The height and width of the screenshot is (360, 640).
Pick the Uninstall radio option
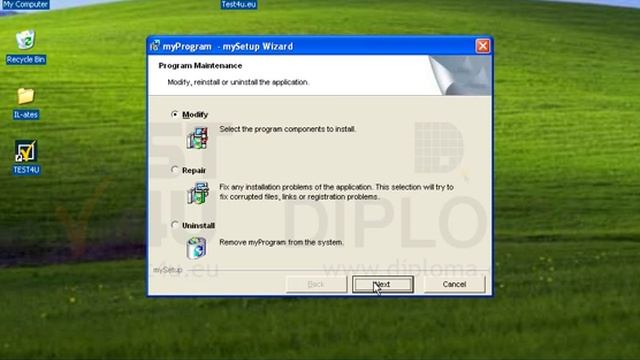(x=175, y=224)
